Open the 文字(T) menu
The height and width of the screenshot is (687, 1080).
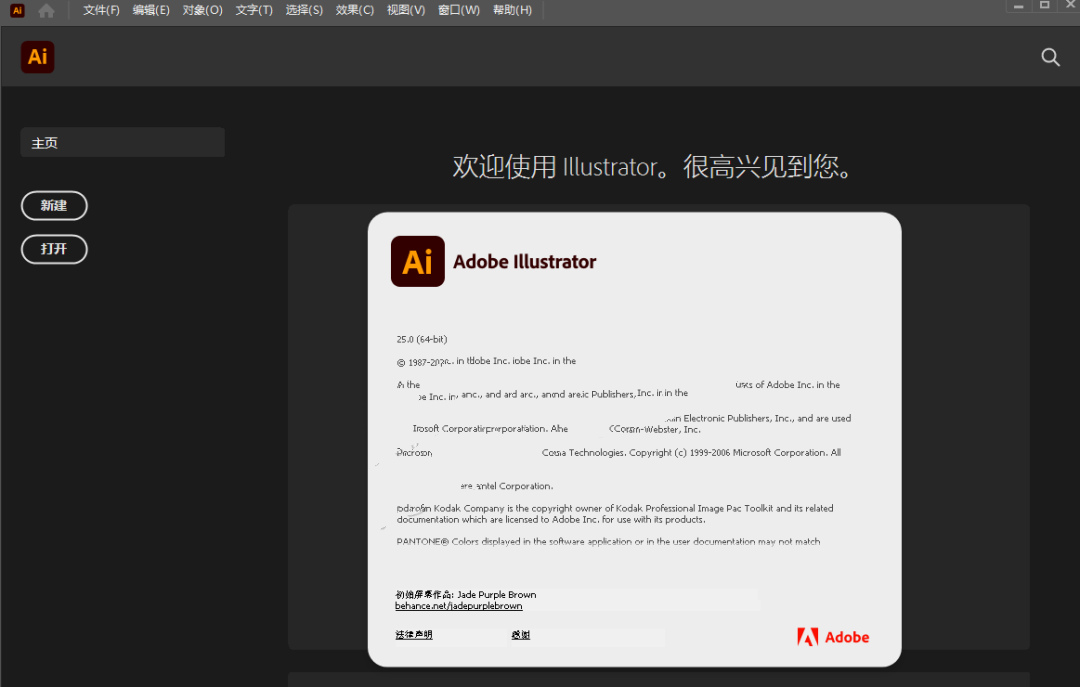coord(254,10)
